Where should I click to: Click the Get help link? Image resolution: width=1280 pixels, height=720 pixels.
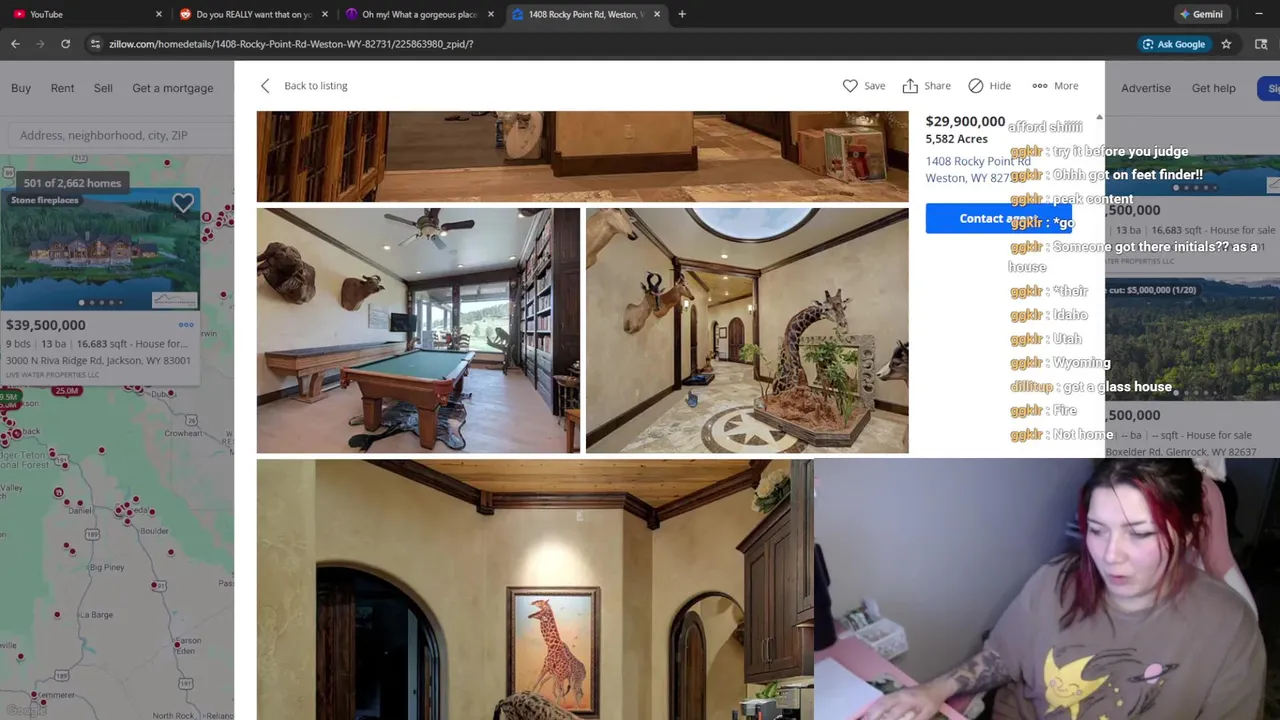point(1214,88)
